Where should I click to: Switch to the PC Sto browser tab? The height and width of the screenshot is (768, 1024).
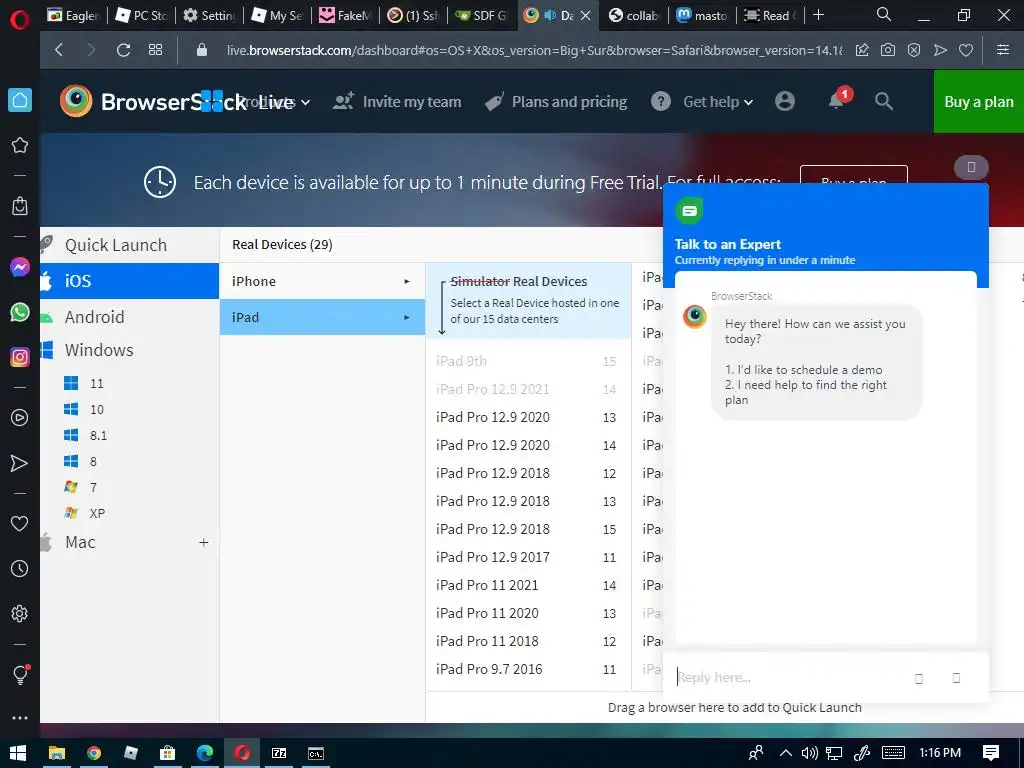click(x=141, y=15)
